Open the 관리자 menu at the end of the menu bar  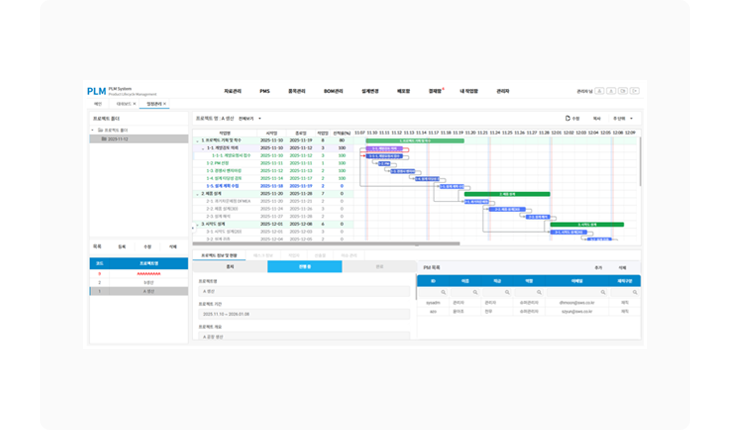point(503,91)
